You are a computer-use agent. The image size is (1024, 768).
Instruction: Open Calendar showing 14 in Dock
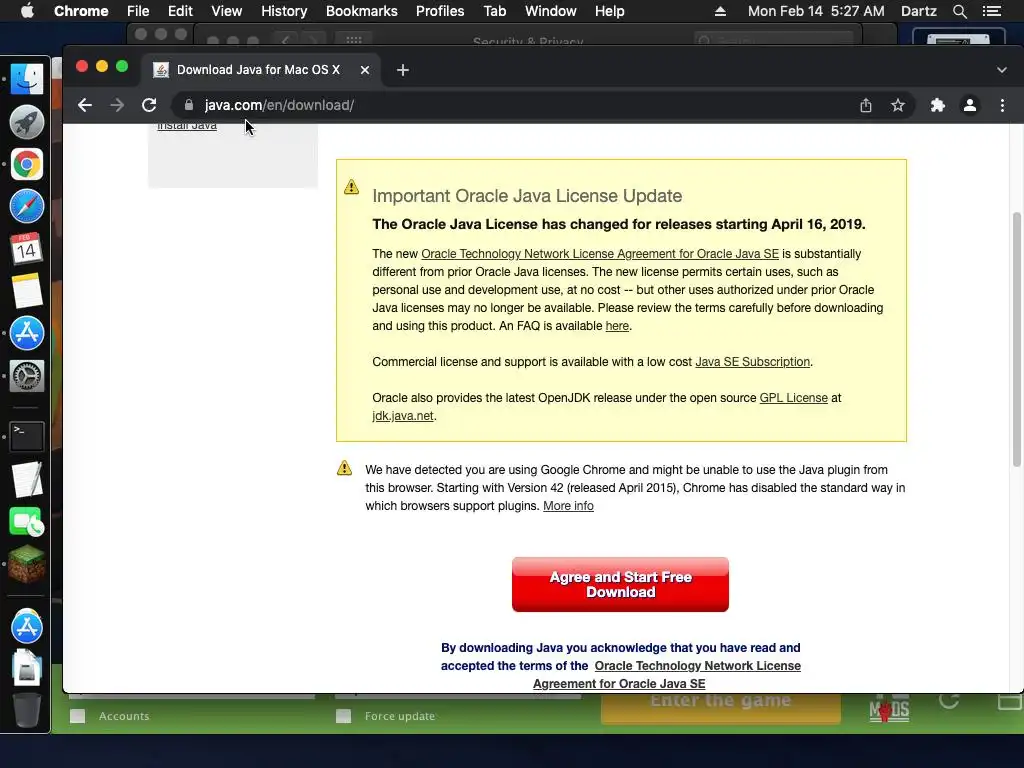coord(27,249)
